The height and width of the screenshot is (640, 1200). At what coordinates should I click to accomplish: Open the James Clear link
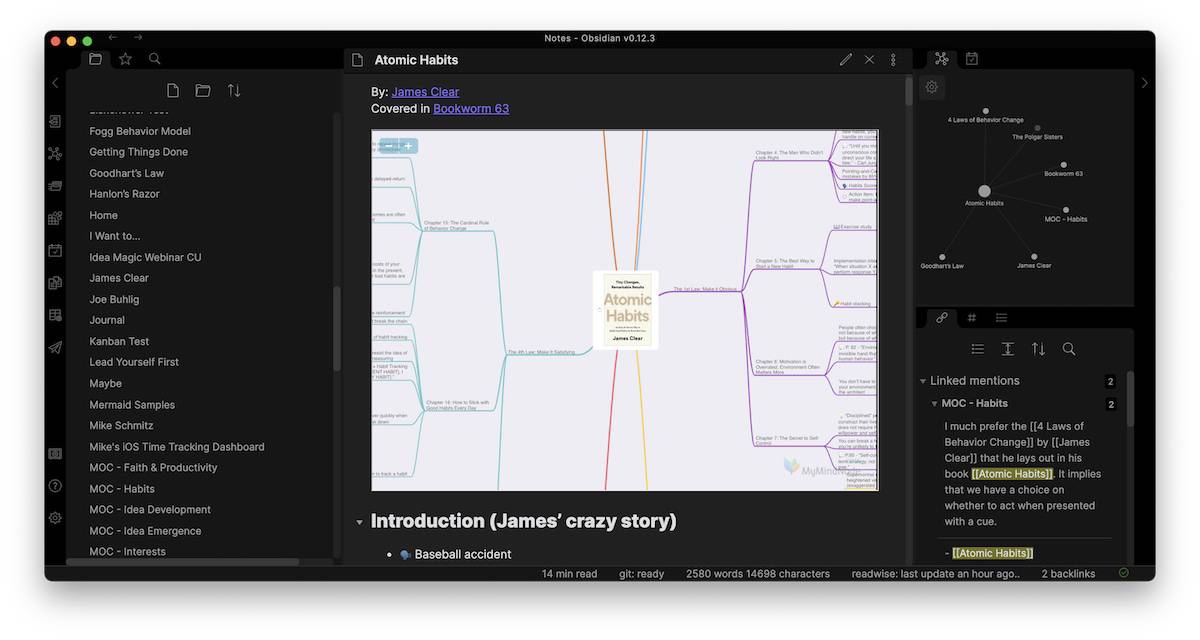(x=425, y=92)
